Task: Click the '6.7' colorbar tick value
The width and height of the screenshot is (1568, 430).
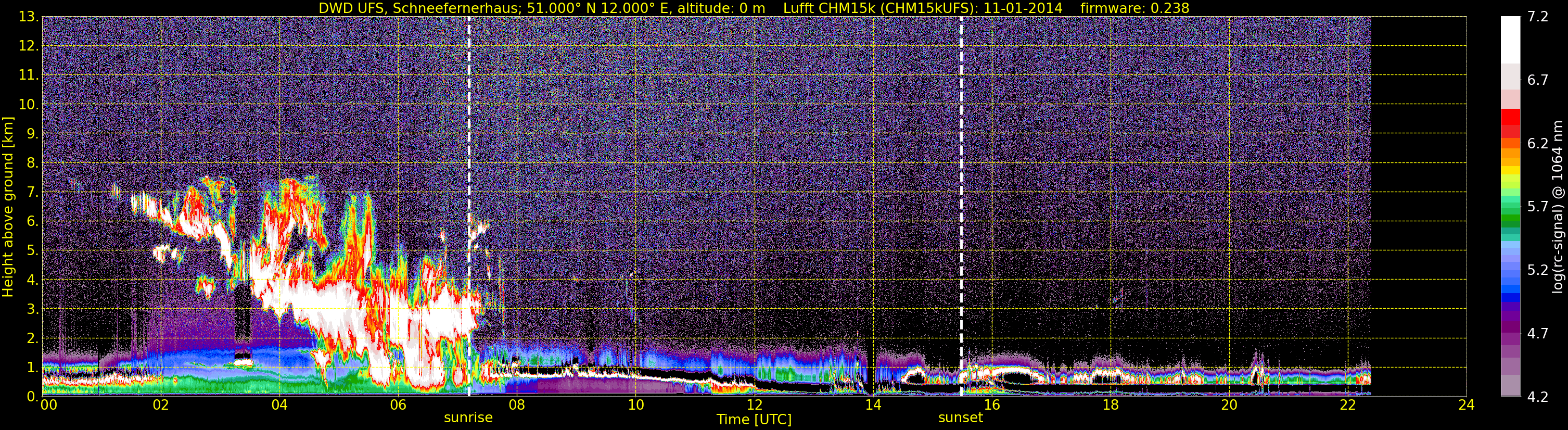Action: (1538, 80)
